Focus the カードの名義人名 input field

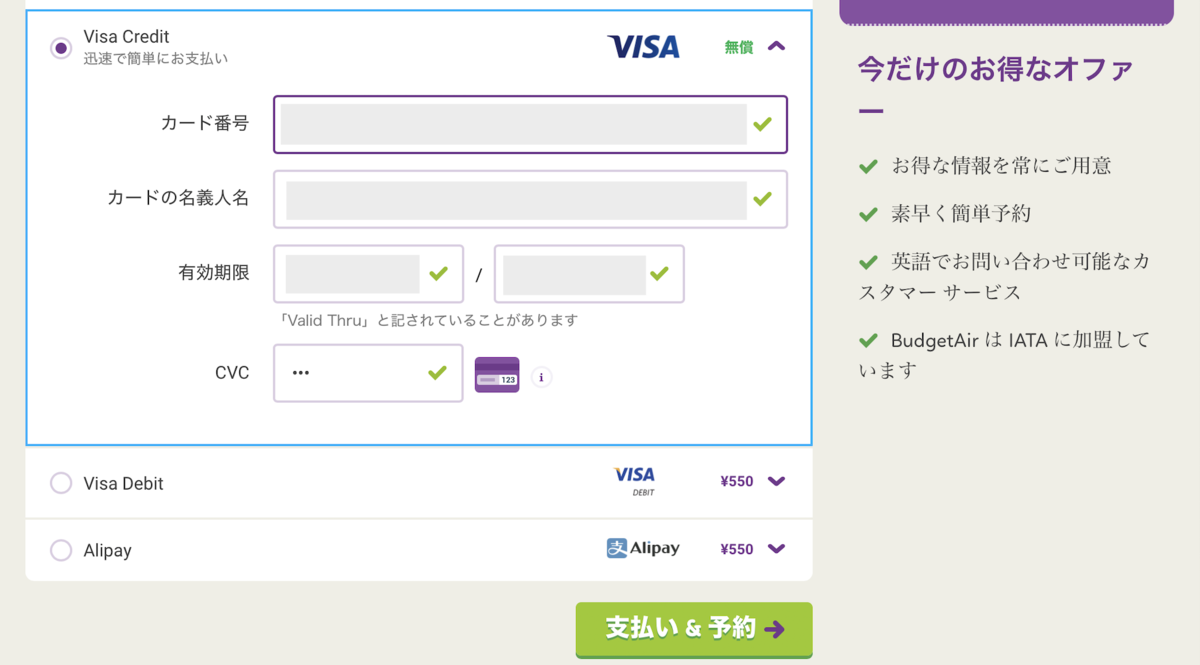pos(515,199)
